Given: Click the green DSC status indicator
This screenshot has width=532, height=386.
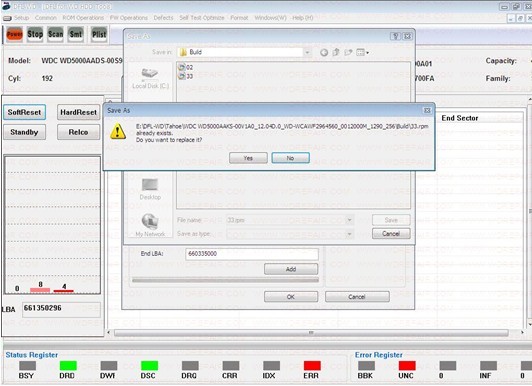Looking at the screenshot, I should point(150,365).
